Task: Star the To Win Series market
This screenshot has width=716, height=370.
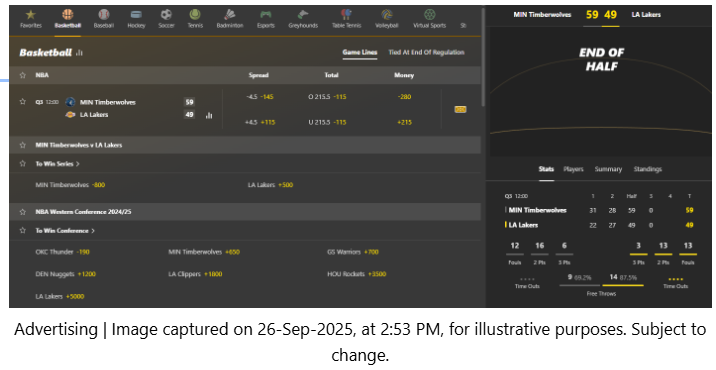Action: [x=23, y=164]
